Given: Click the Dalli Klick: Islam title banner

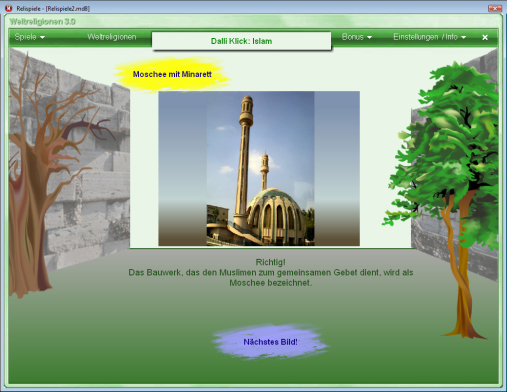Looking at the screenshot, I should pos(241,41).
